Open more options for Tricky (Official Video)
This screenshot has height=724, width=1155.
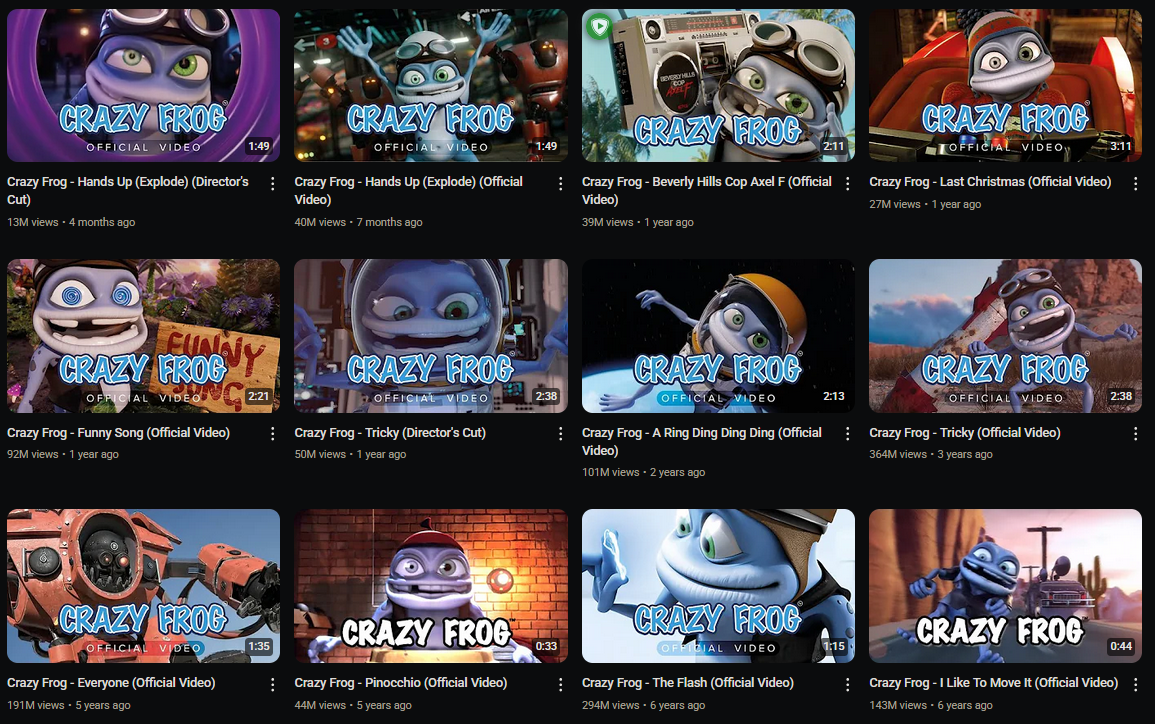tap(1135, 434)
